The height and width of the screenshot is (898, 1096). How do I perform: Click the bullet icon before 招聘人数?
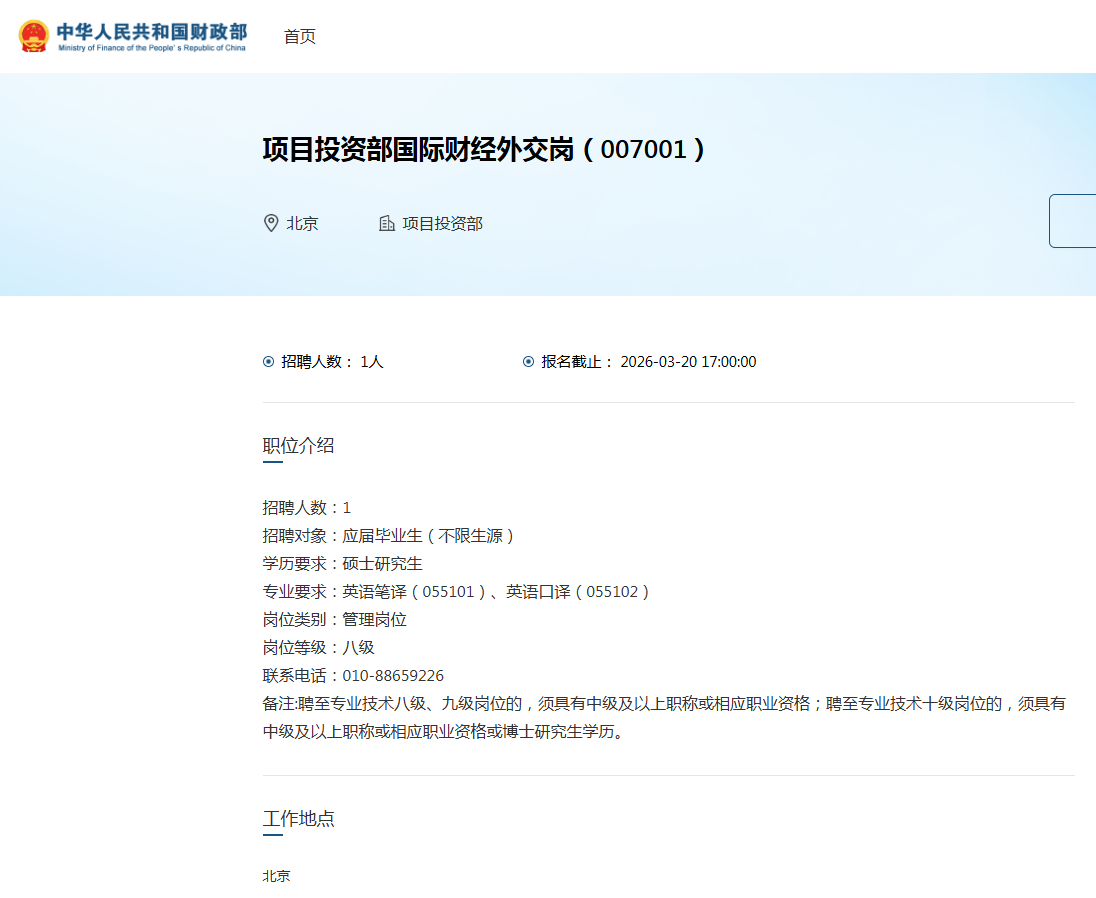[x=266, y=361]
